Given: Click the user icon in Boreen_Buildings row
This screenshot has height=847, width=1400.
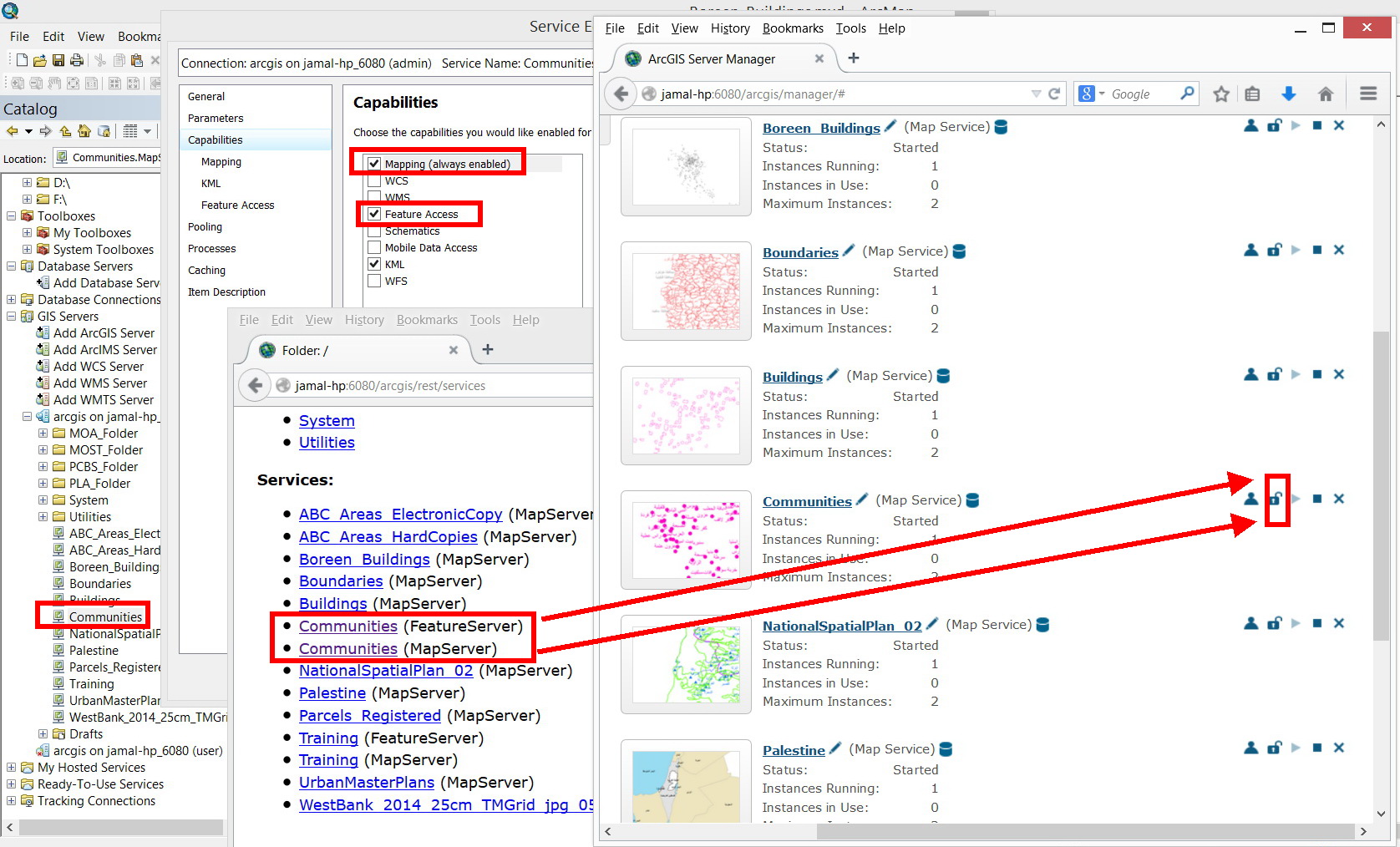Looking at the screenshot, I should point(1251,125).
